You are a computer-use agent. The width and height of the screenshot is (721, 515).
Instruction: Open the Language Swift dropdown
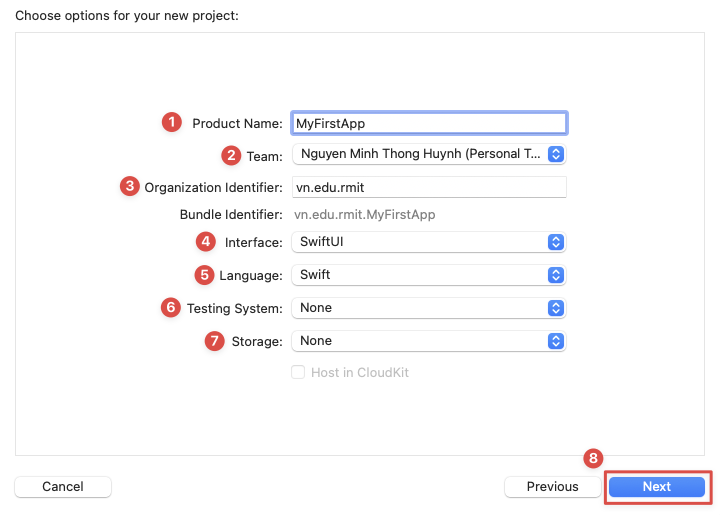click(x=429, y=275)
